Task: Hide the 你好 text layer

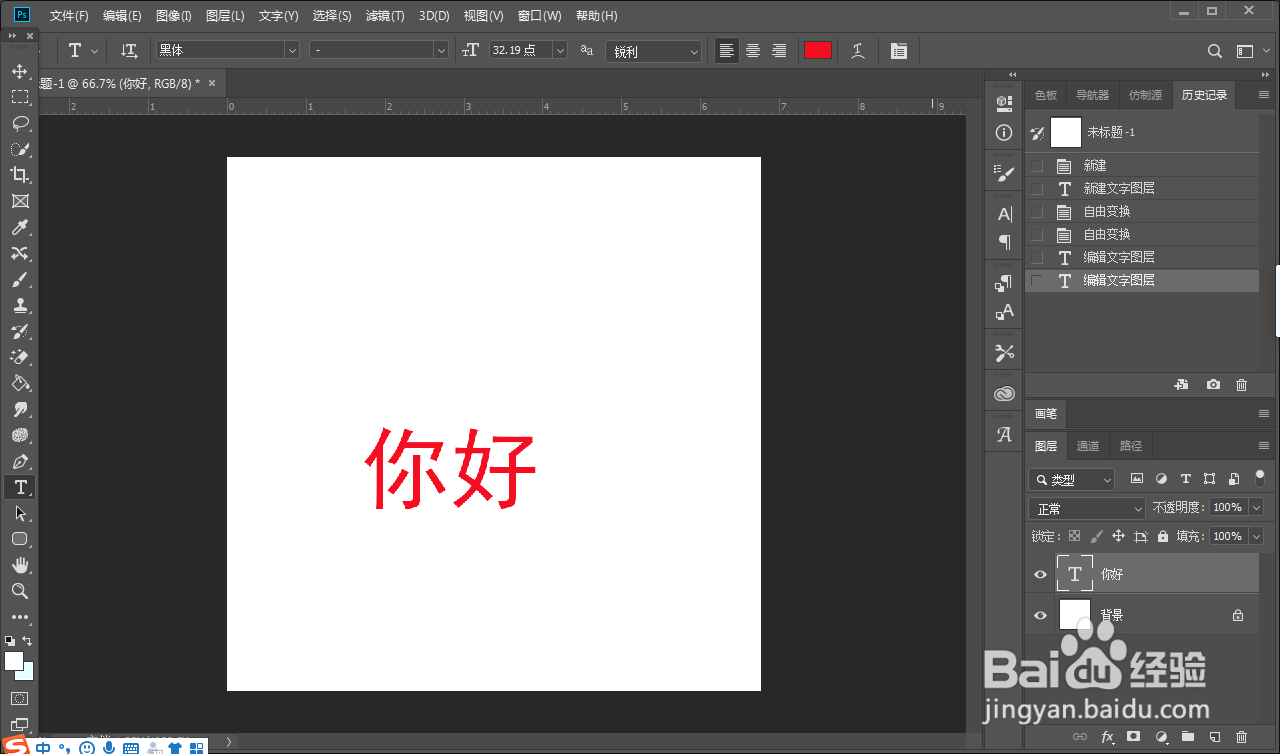Action: click(x=1040, y=573)
